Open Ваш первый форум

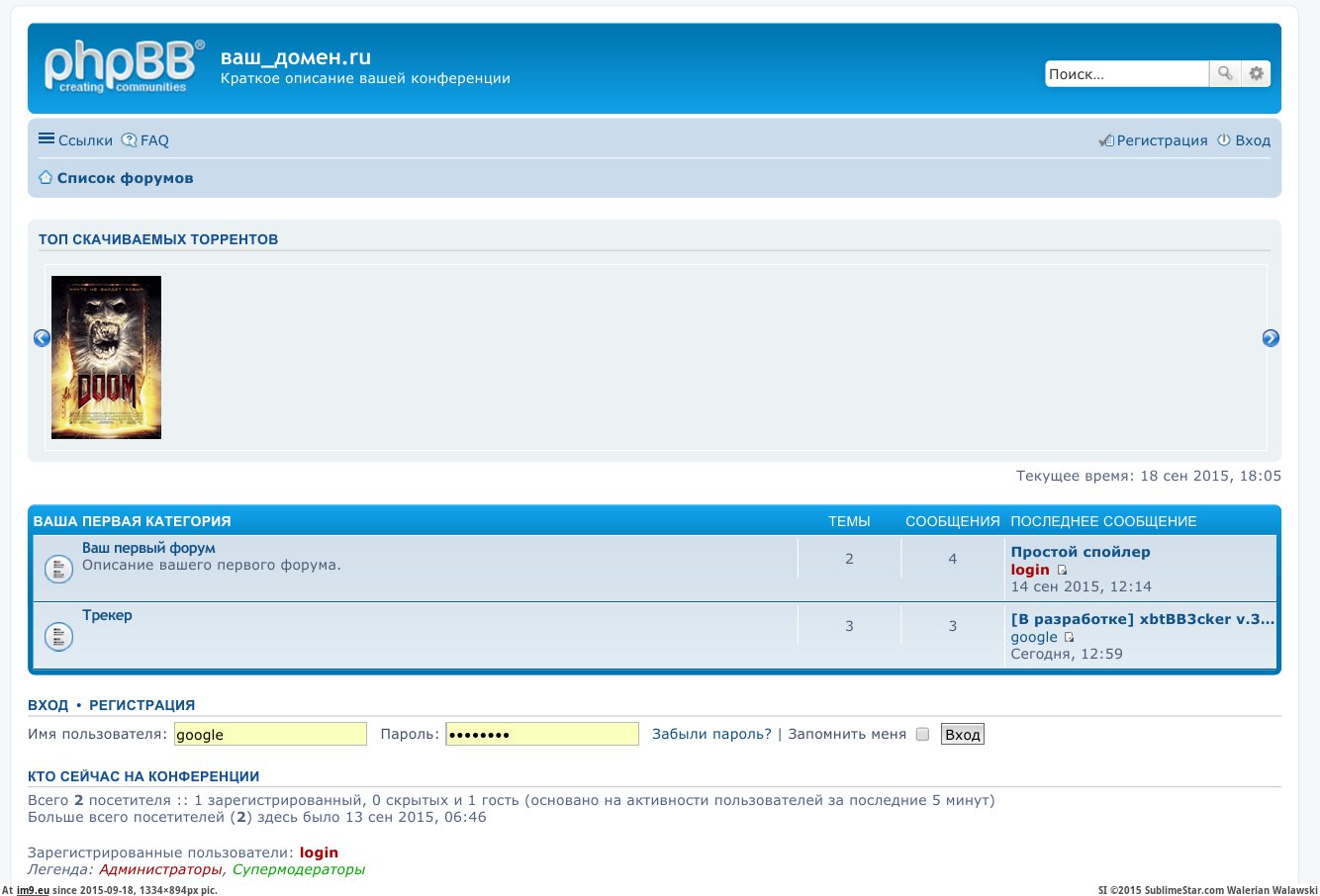pos(148,548)
